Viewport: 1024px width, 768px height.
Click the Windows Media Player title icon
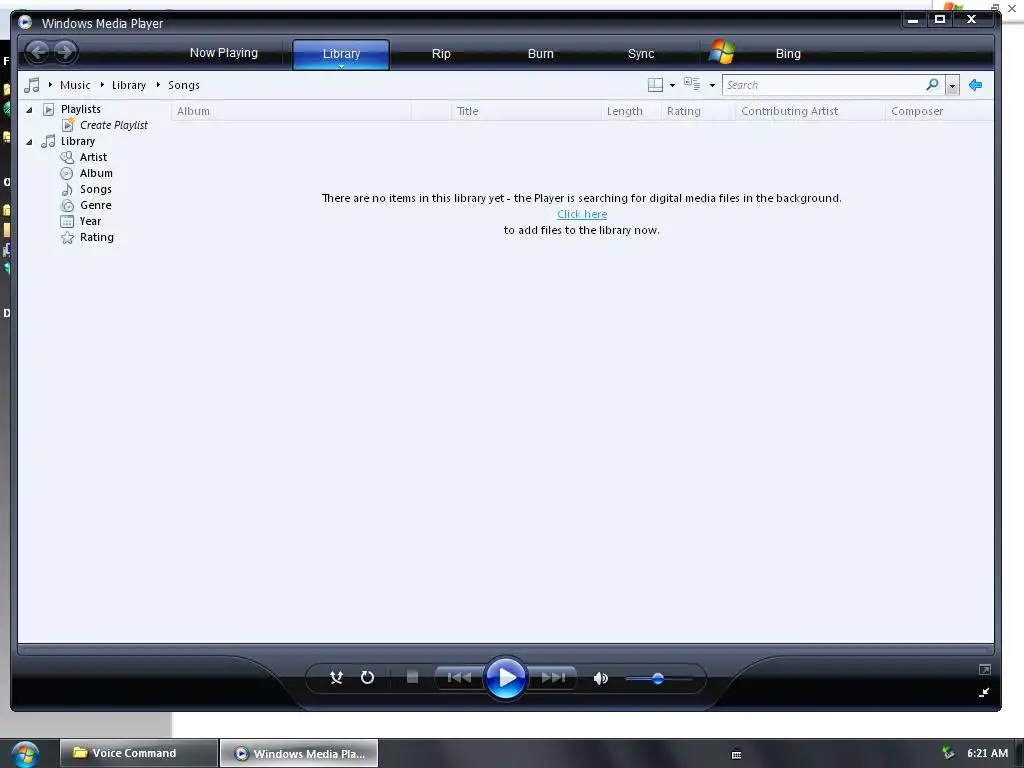point(25,22)
